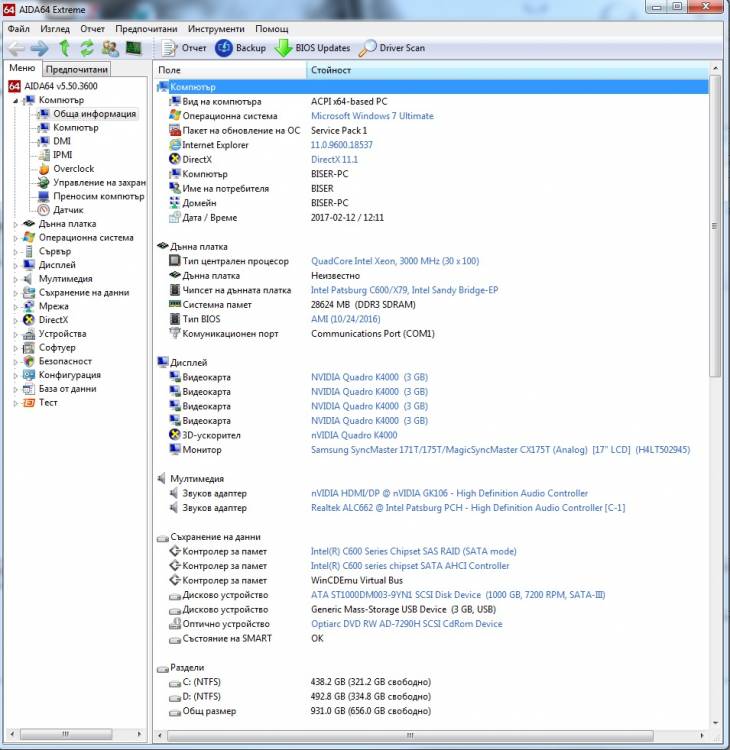This screenshot has width=730, height=750.
Task: Click the users icon in toolbar
Action: coord(110,48)
